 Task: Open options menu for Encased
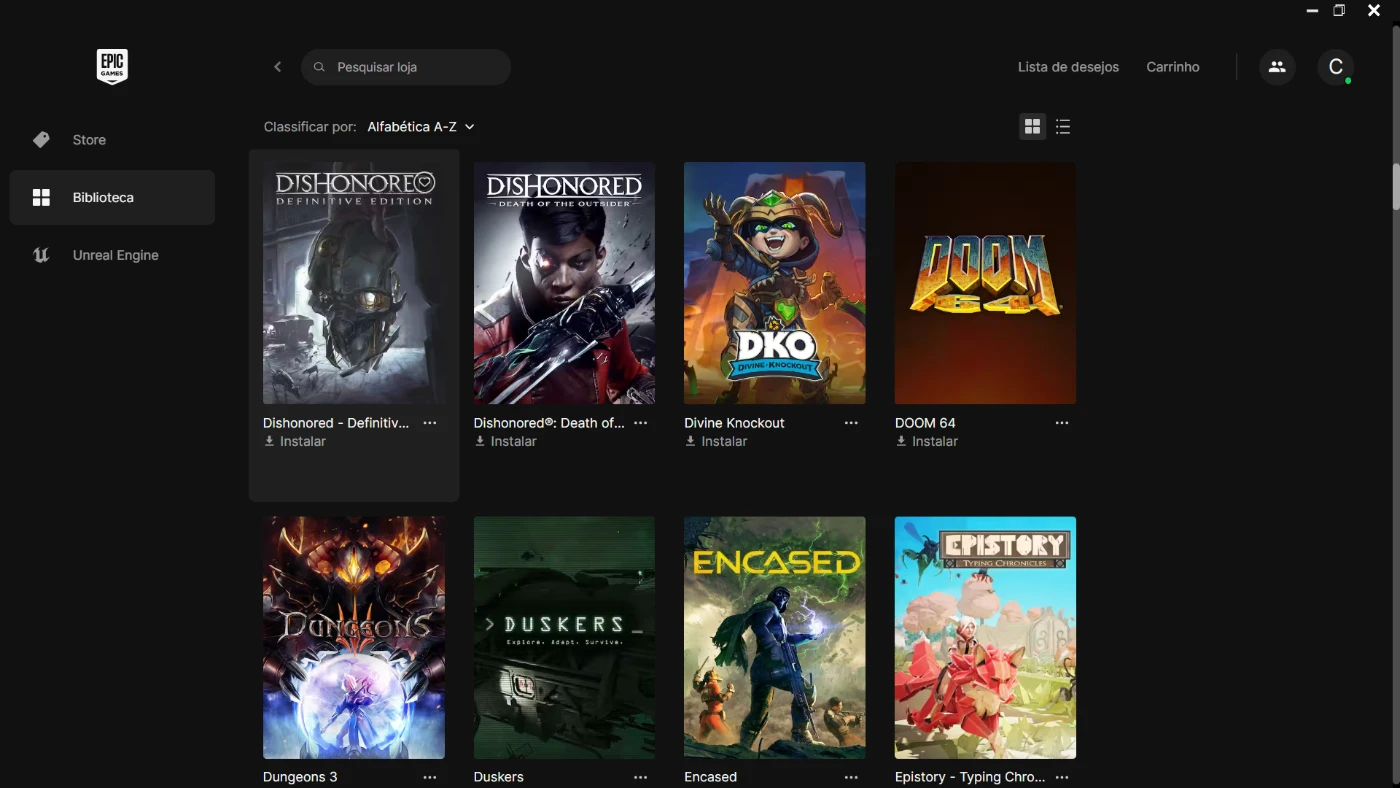pos(851,777)
